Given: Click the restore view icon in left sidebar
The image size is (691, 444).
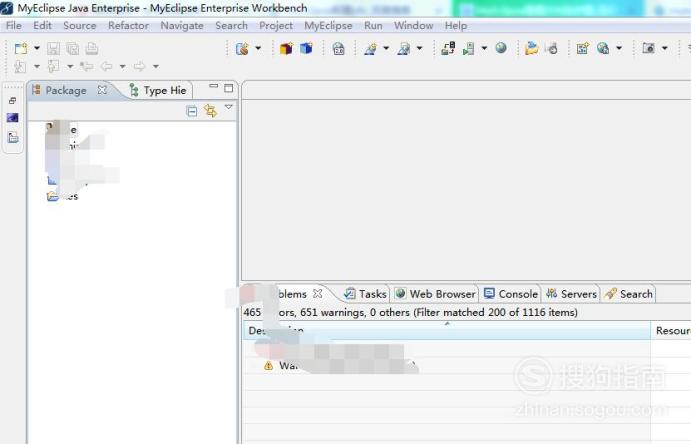Looking at the screenshot, I should pos(12,101).
